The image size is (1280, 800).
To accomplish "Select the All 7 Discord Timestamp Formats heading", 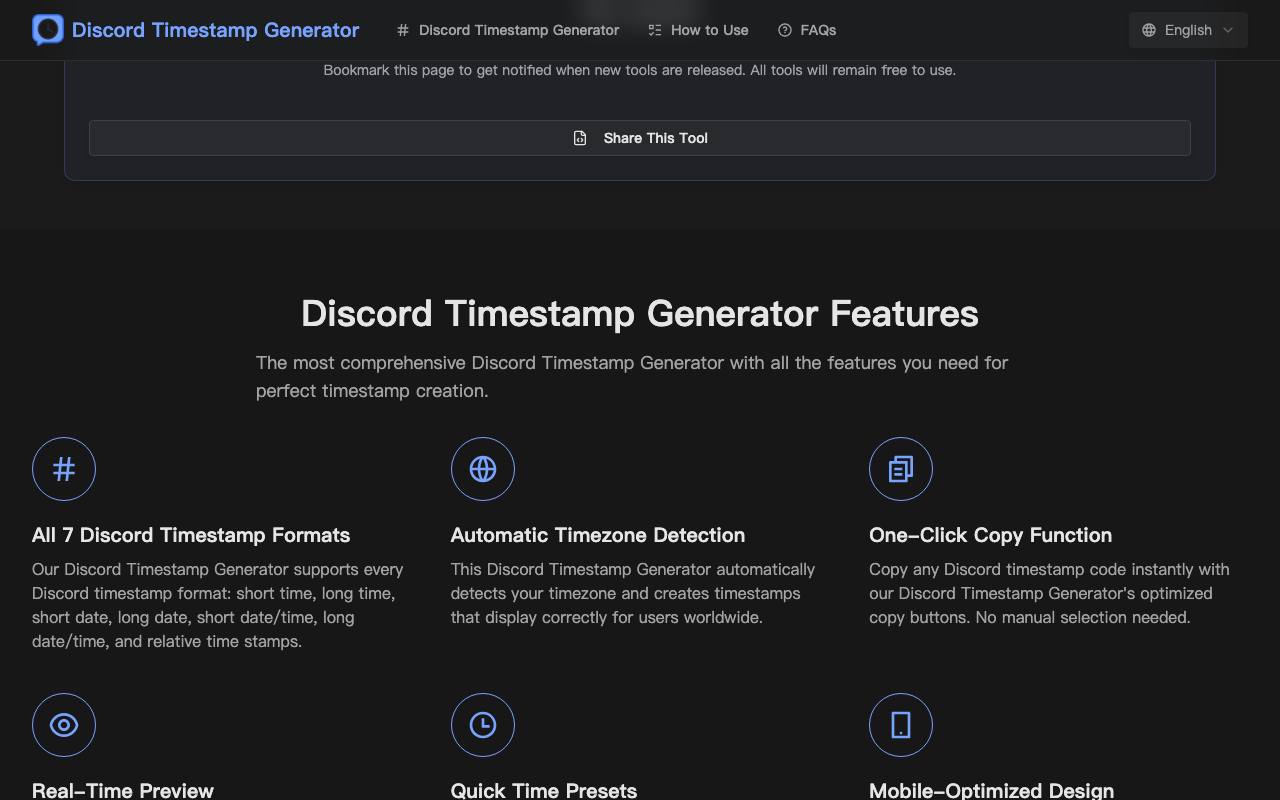I will pyautogui.click(x=191, y=535).
